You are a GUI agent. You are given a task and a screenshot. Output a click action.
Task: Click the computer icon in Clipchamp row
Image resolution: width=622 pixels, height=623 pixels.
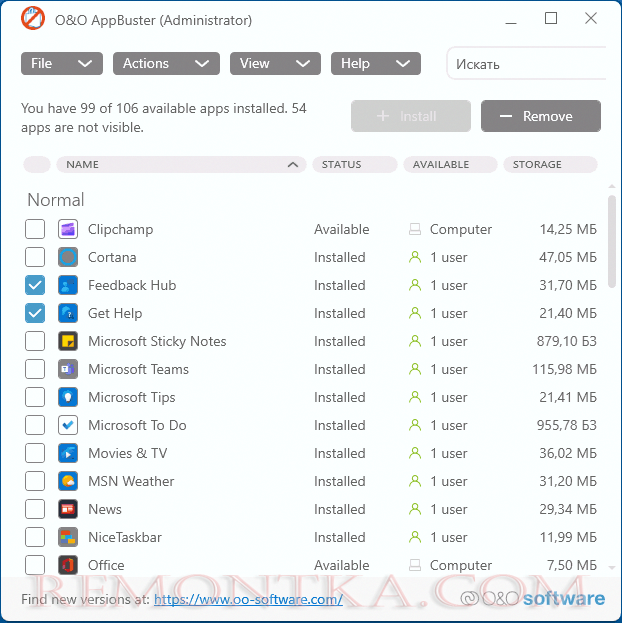(x=415, y=229)
